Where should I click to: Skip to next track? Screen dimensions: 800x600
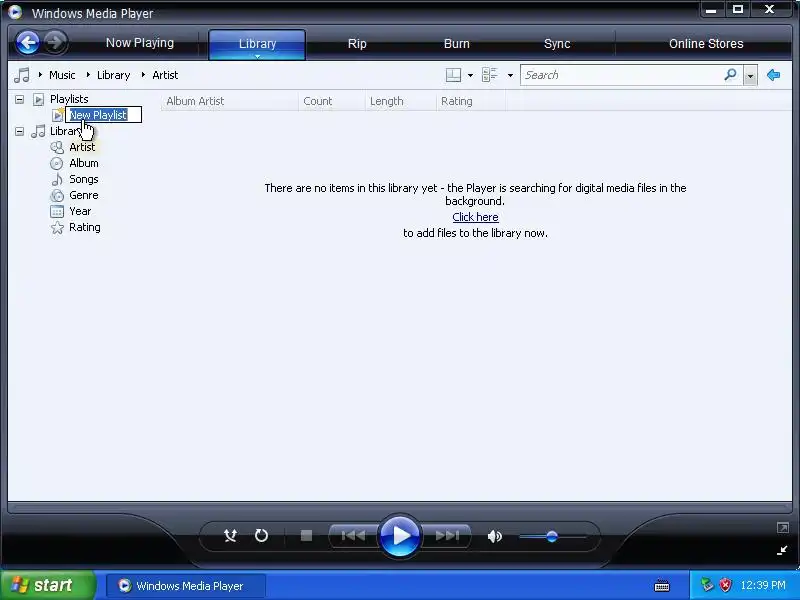pos(447,536)
